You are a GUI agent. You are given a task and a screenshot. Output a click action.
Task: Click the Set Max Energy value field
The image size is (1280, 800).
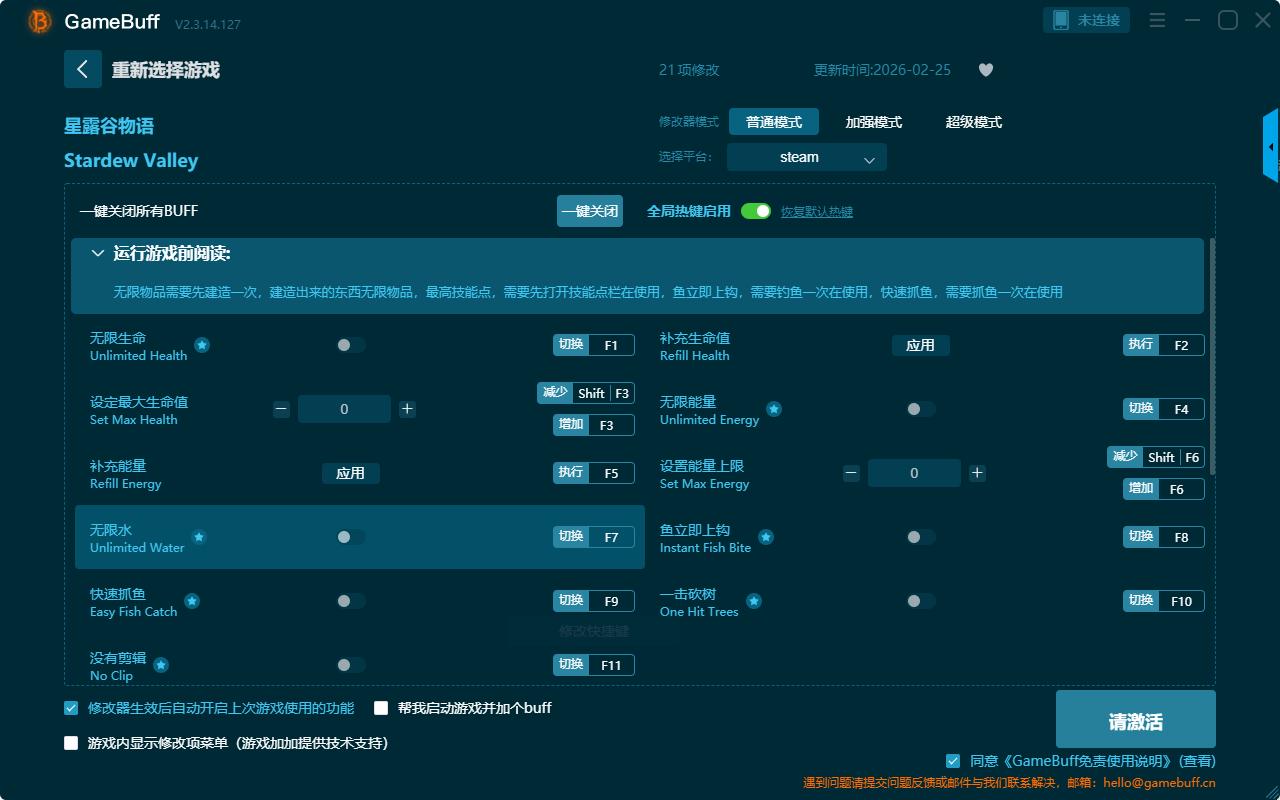914,473
